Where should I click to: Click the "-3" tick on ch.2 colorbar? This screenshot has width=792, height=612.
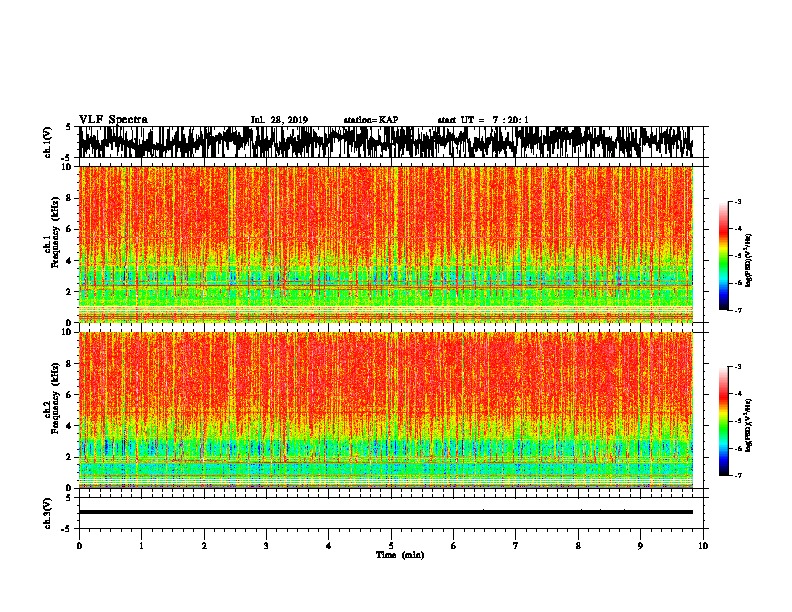point(738,367)
